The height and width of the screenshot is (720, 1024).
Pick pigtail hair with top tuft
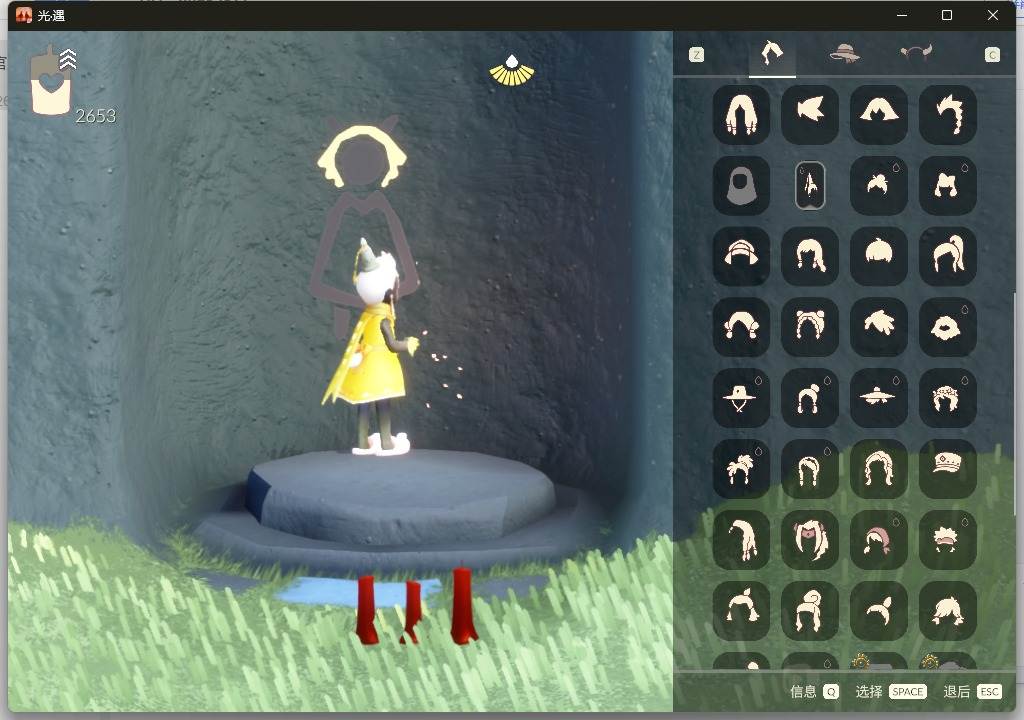[741, 610]
